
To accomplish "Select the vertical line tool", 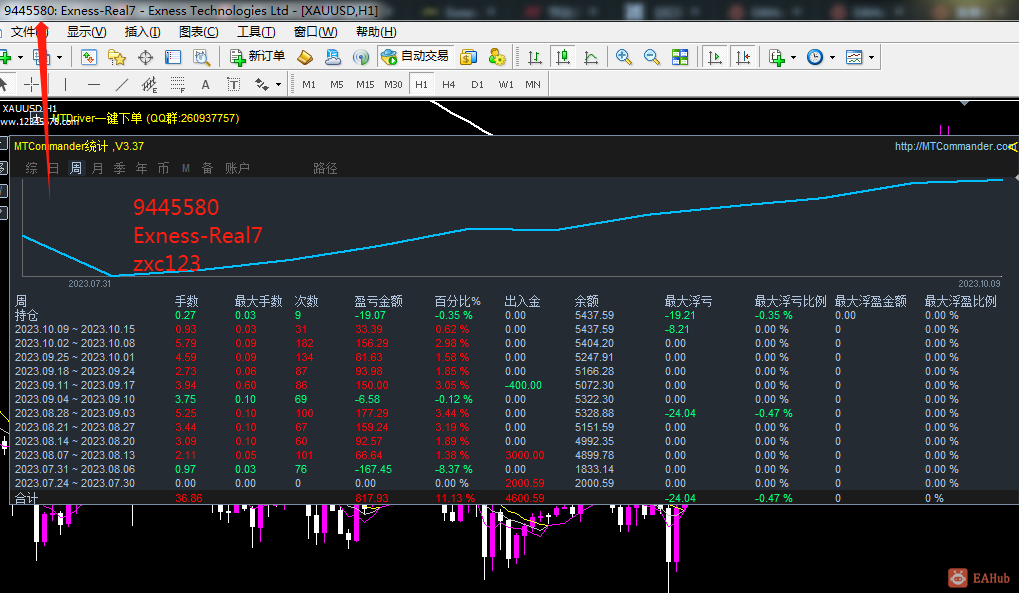I will click(66, 84).
